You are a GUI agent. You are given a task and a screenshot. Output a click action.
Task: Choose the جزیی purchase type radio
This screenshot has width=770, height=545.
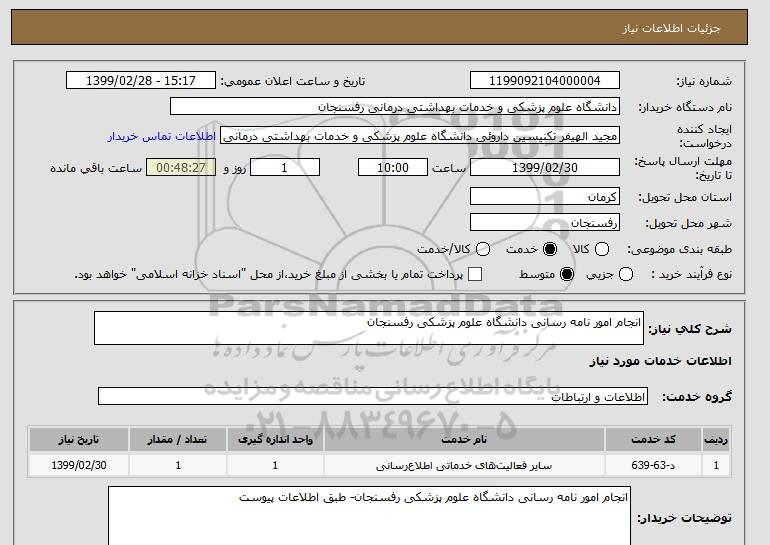pos(626,274)
